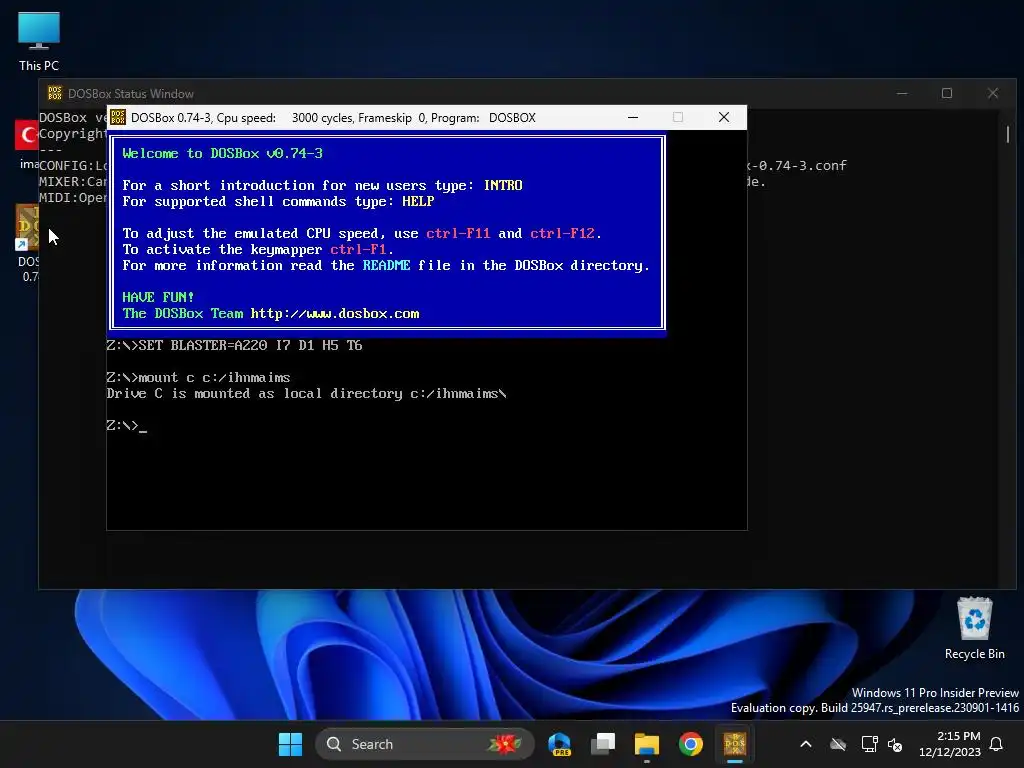Minimize the DOSBox Status Window

click(902, 93)
